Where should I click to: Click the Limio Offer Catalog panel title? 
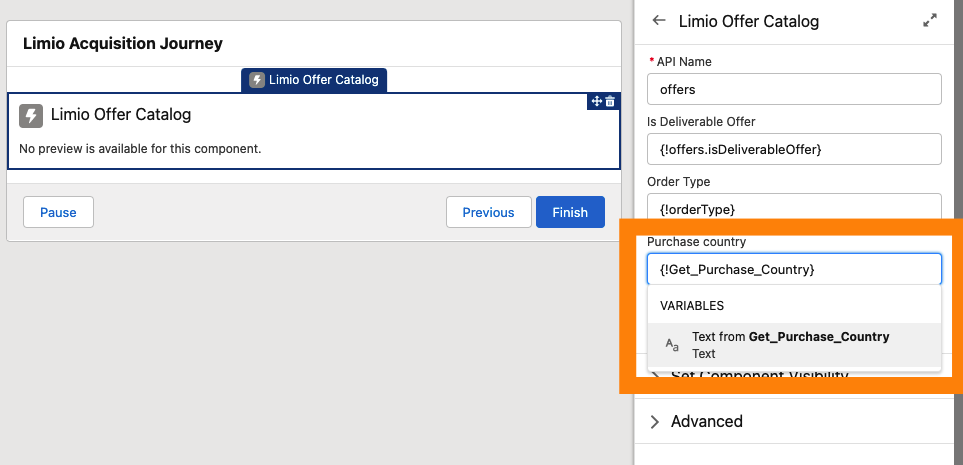point(749,21)
